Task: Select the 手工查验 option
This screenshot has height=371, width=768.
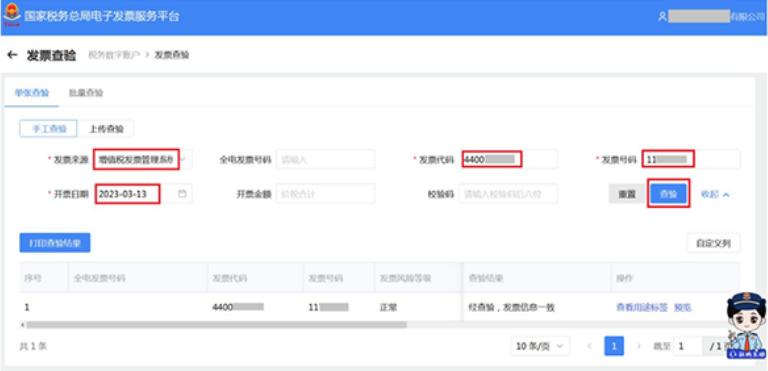Action: coord(48,129)
